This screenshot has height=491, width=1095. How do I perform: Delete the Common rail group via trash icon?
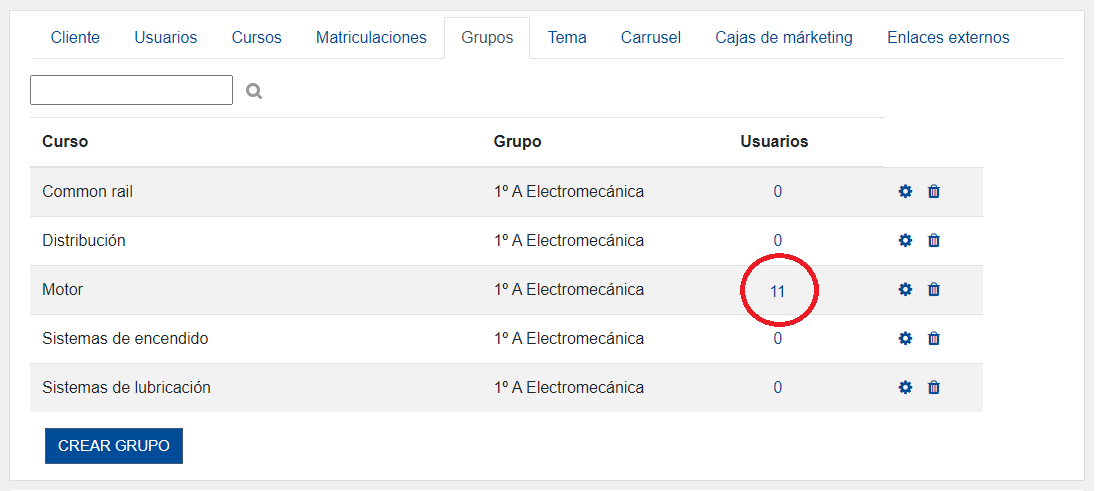tap(934, 191)
